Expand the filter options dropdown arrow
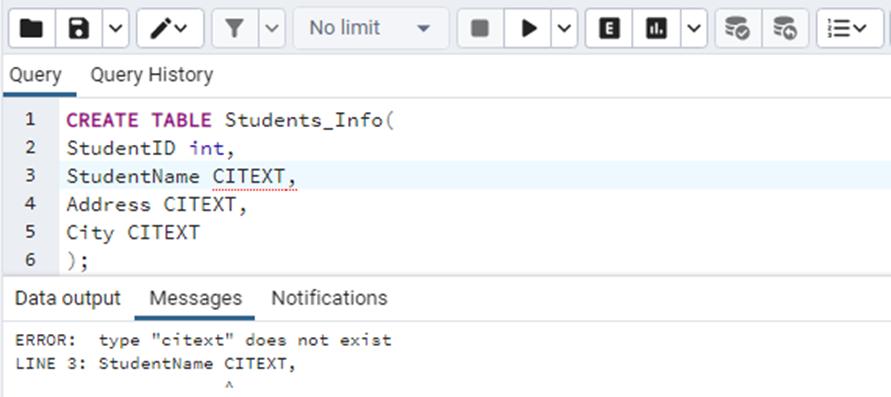891x397 pixels. click(272, 28)
